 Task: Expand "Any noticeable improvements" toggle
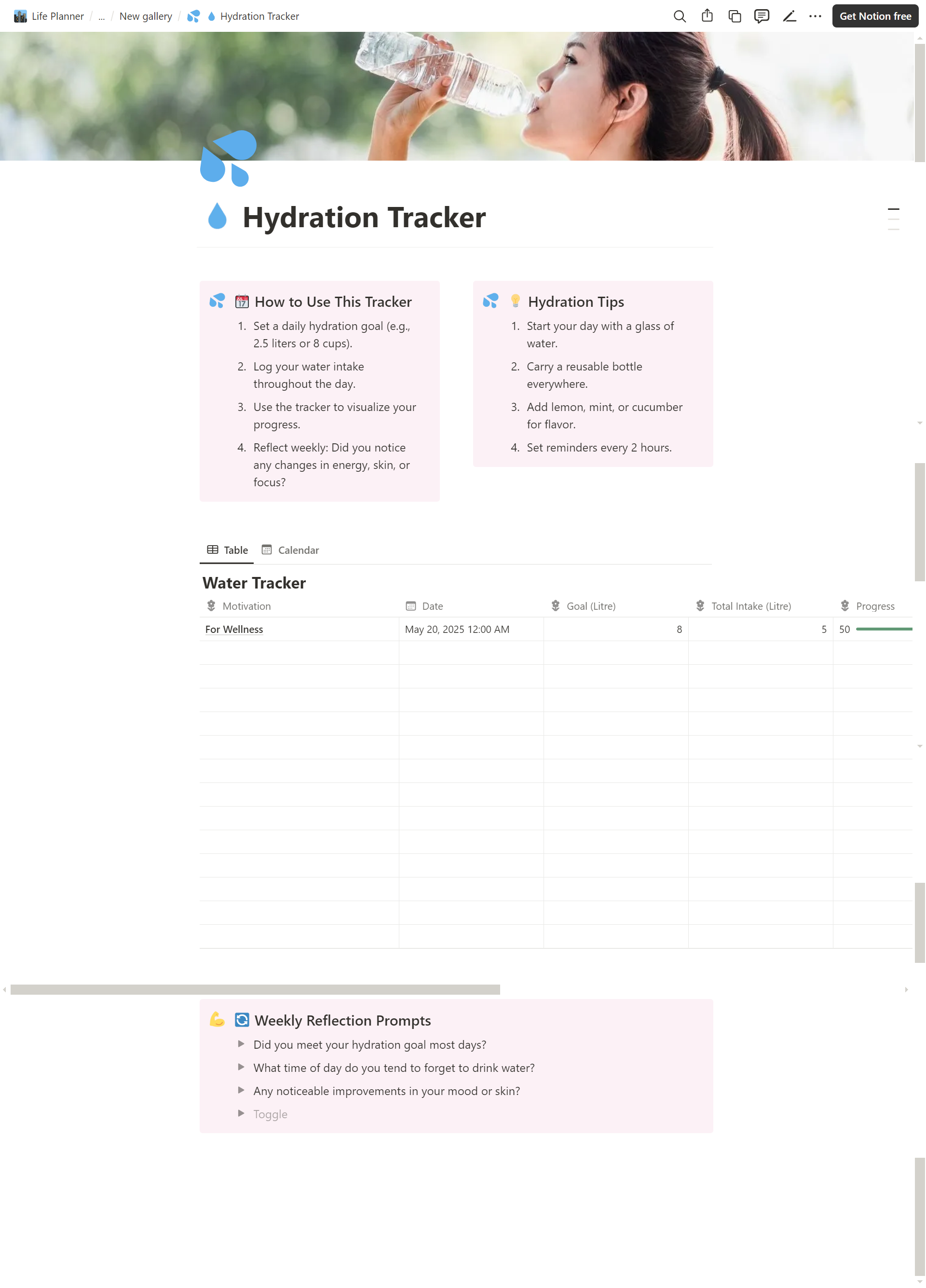[241, 1090]
